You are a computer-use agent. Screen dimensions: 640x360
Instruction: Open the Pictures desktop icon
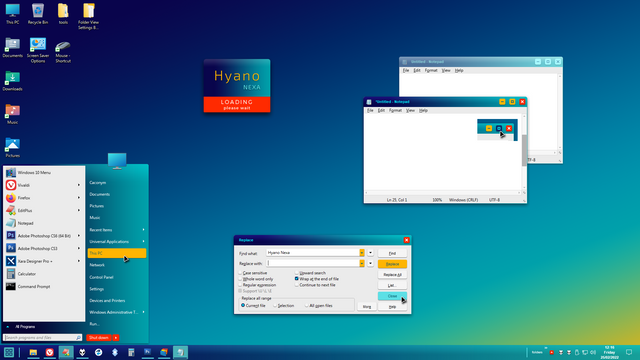12,147
